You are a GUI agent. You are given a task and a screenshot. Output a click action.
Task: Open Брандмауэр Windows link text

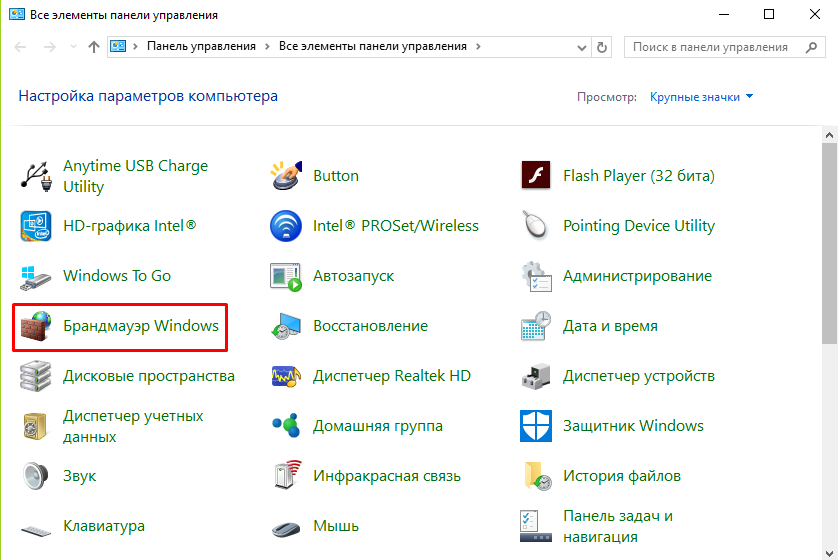[141, 325]
